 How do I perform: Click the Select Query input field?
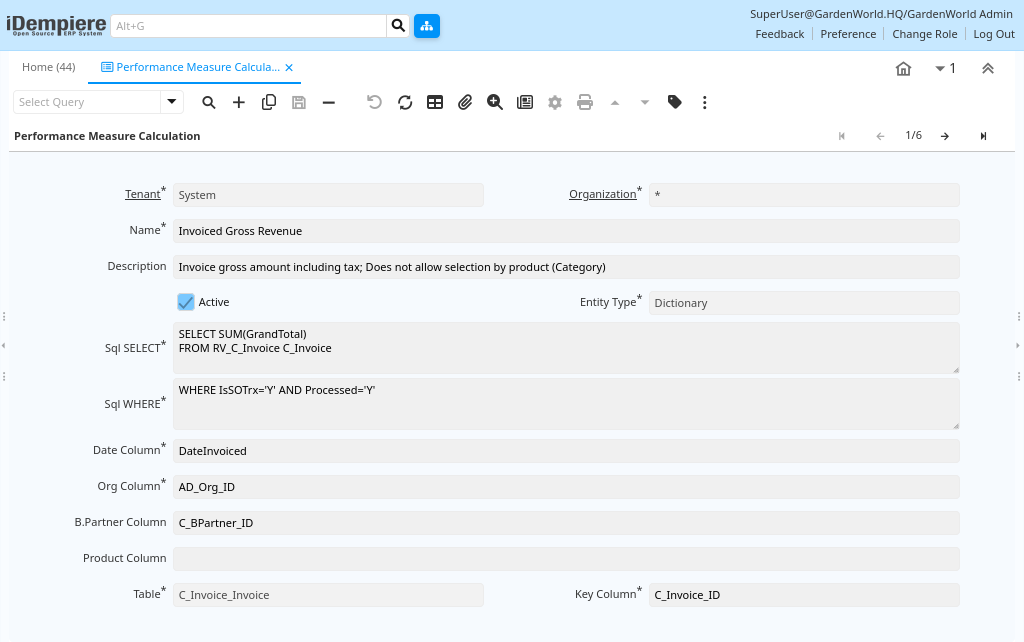(x=87, y=102)
